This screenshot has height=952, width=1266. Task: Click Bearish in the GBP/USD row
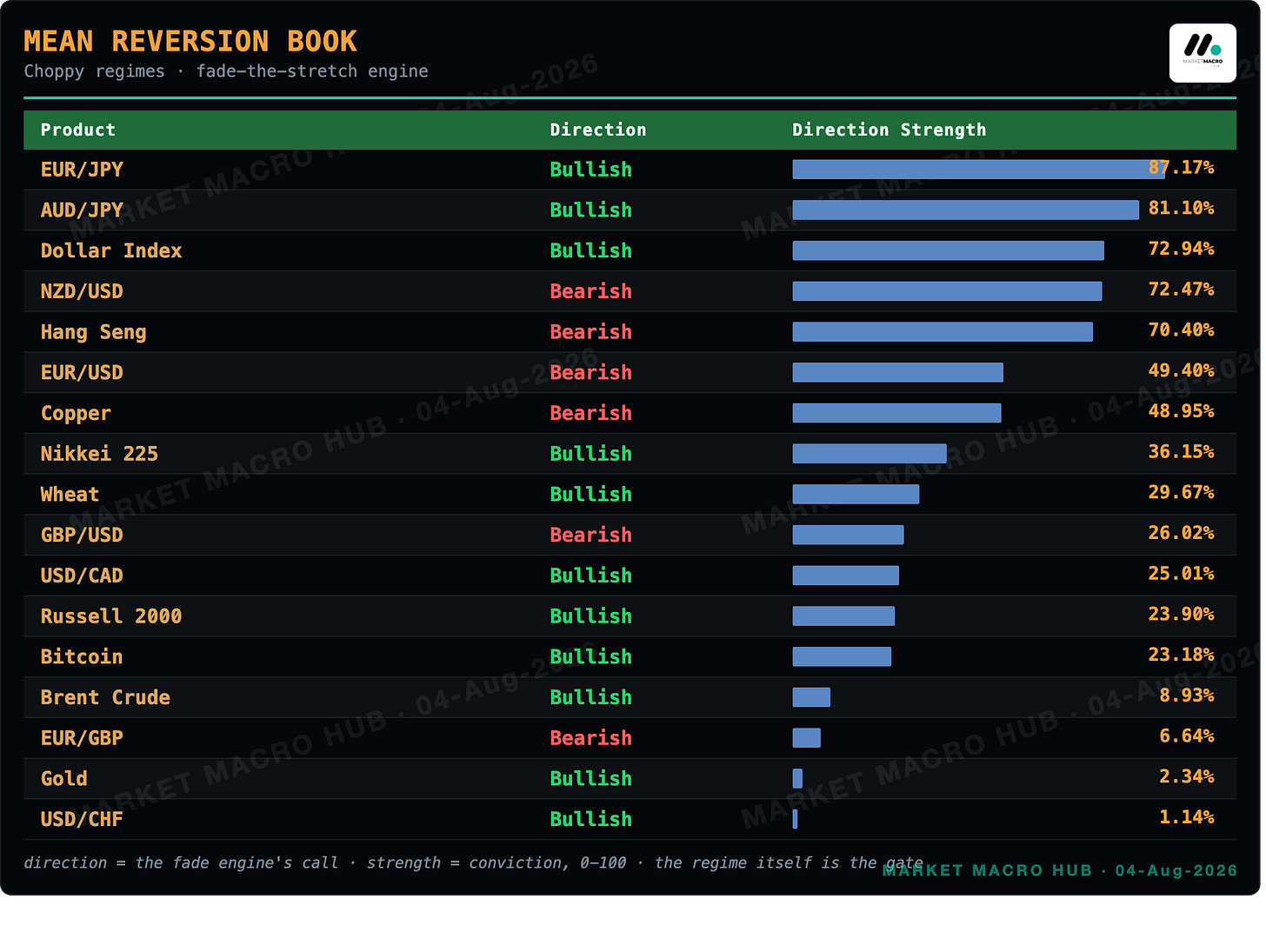tap(591, 535)
